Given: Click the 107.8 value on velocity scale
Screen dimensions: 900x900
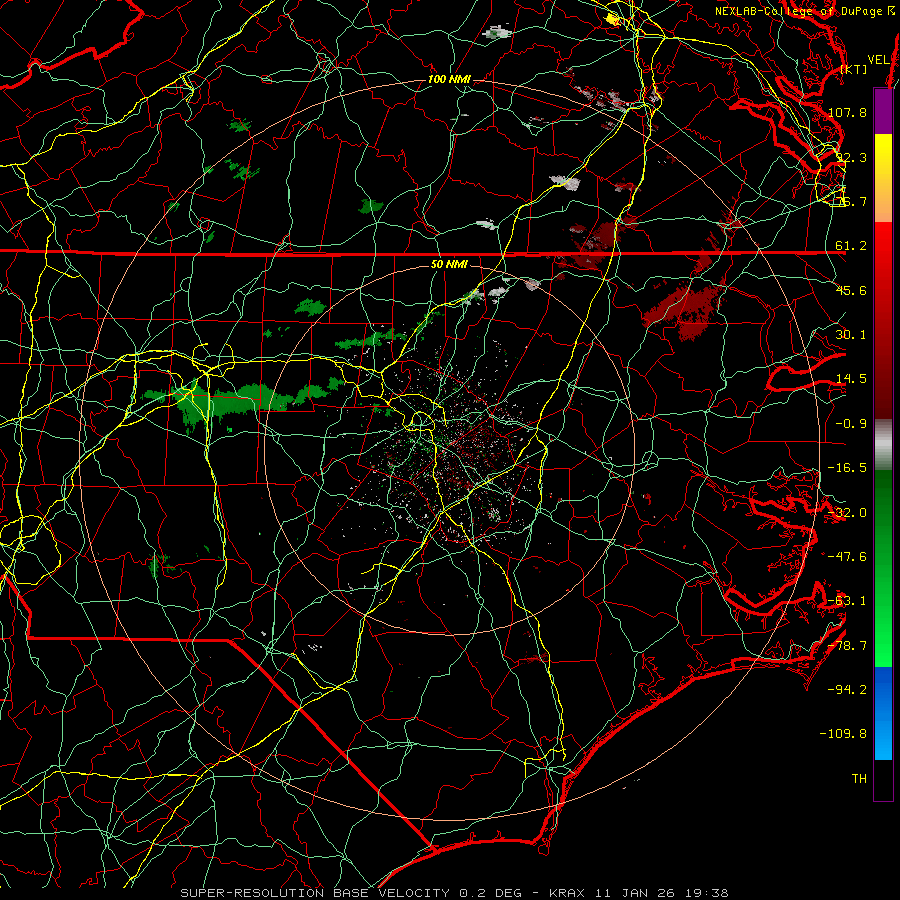Looking at the screenshot, I should point(848,112).
